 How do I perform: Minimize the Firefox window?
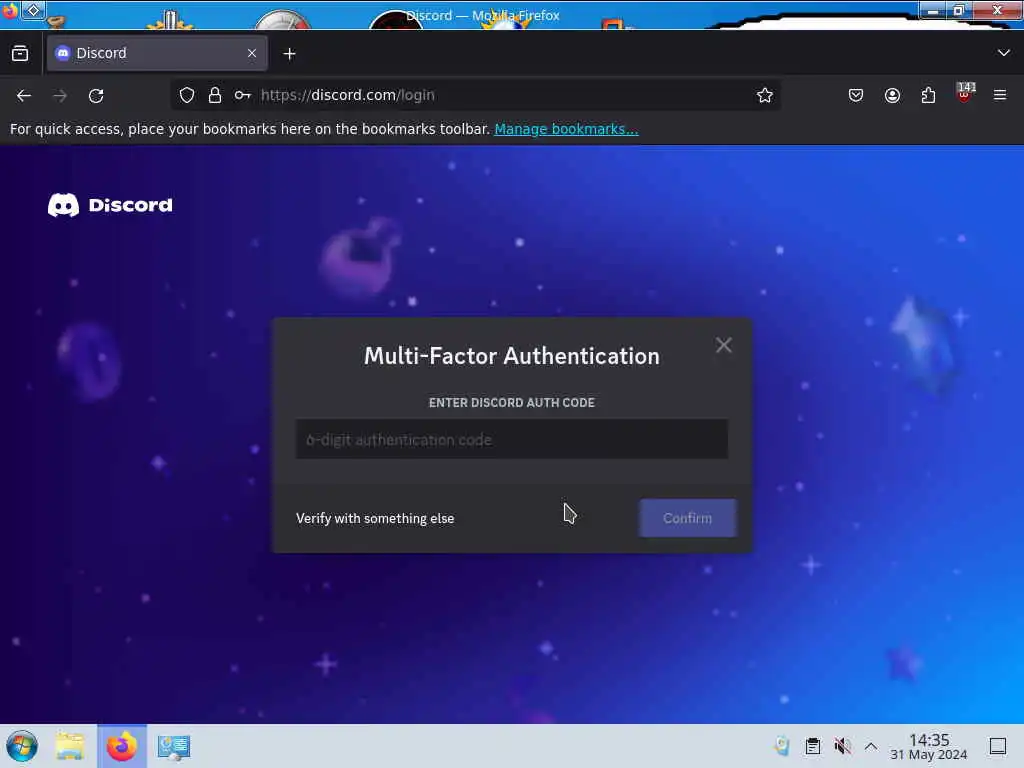click(x=933, y=10)
